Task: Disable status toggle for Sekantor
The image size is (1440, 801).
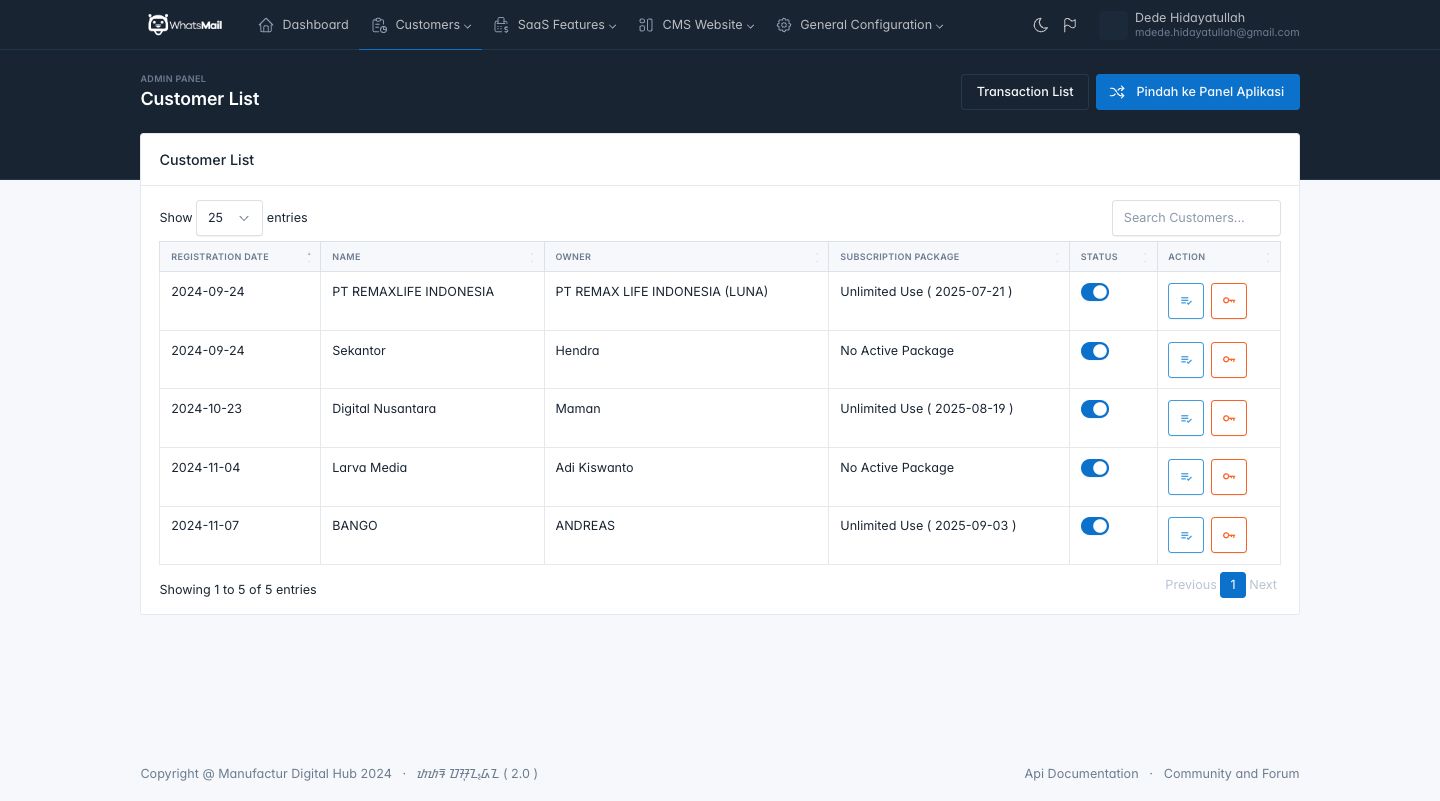Action: pyautogui.click(x=1094, y=351)
